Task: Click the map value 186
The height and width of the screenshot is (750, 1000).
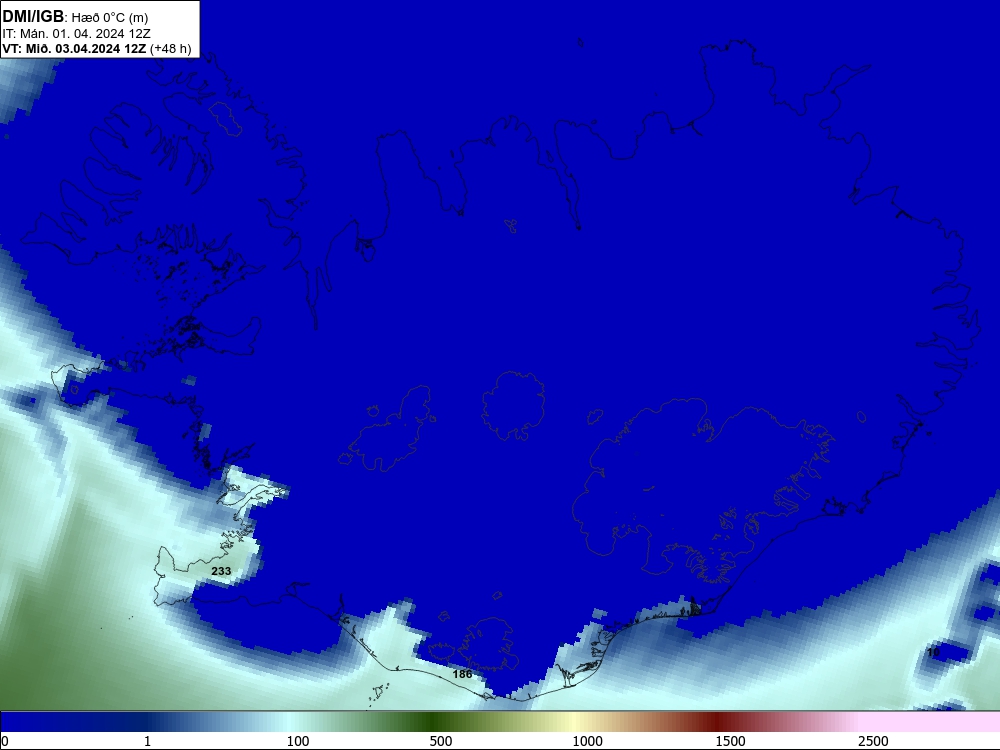Action: click(462, 674)
